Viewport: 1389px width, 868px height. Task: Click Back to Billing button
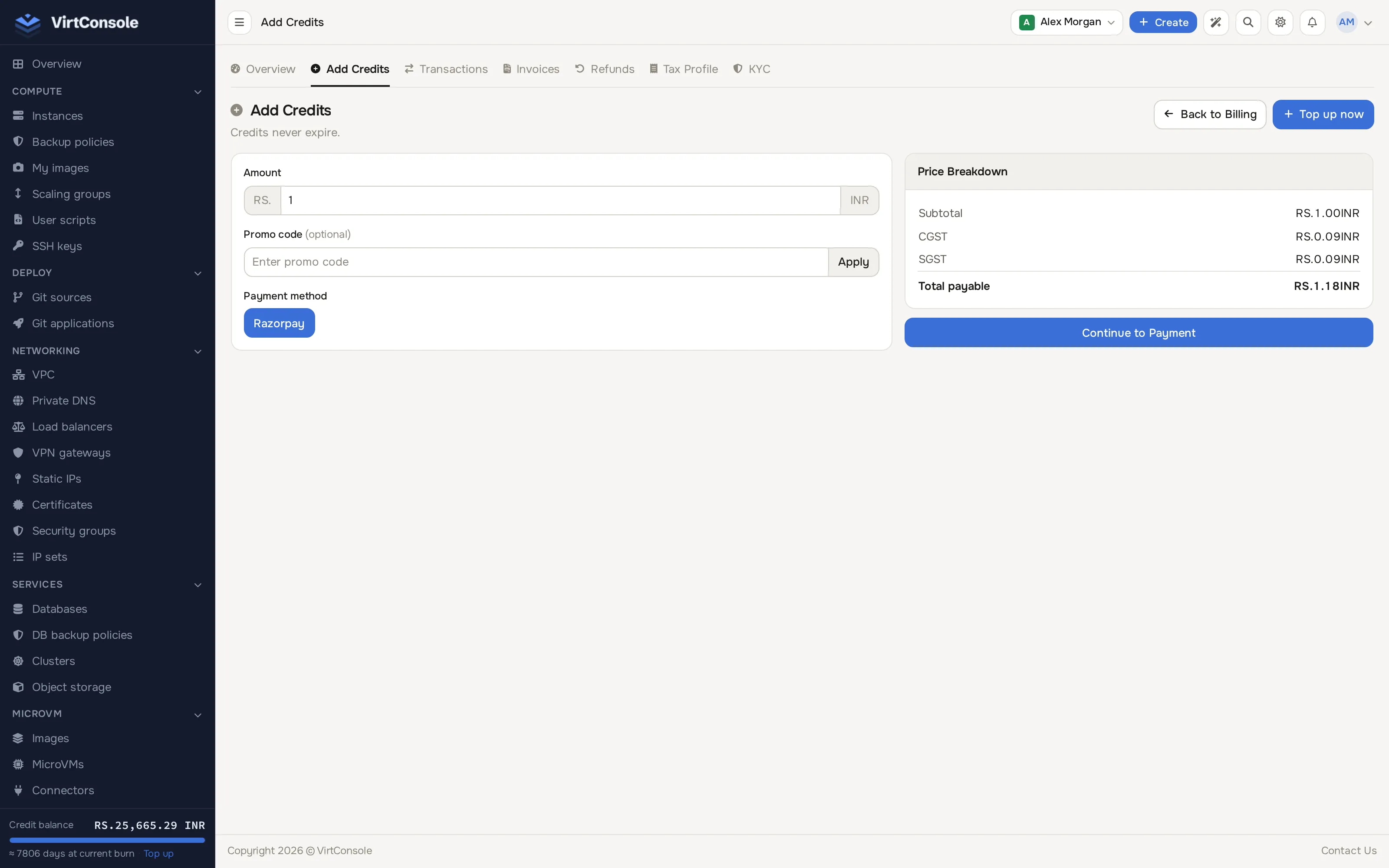pos(1210,114)
